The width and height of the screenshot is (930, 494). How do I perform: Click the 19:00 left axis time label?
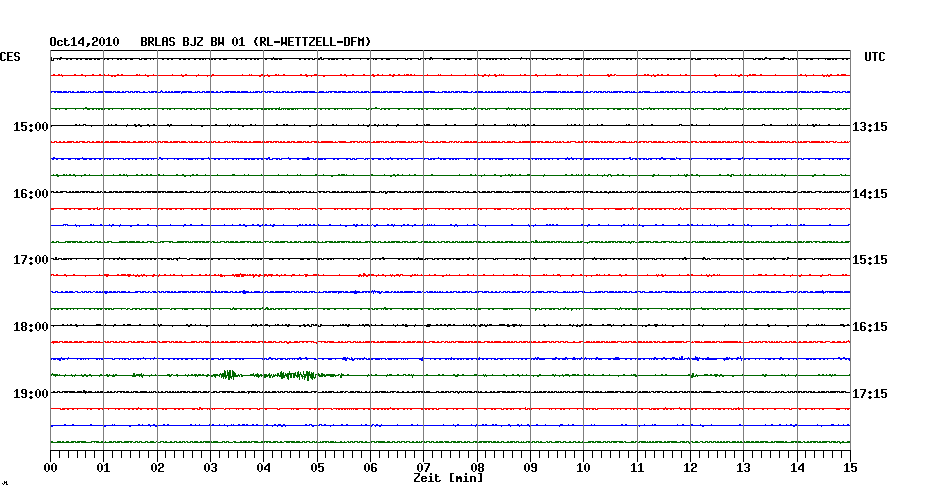[31, 394]
